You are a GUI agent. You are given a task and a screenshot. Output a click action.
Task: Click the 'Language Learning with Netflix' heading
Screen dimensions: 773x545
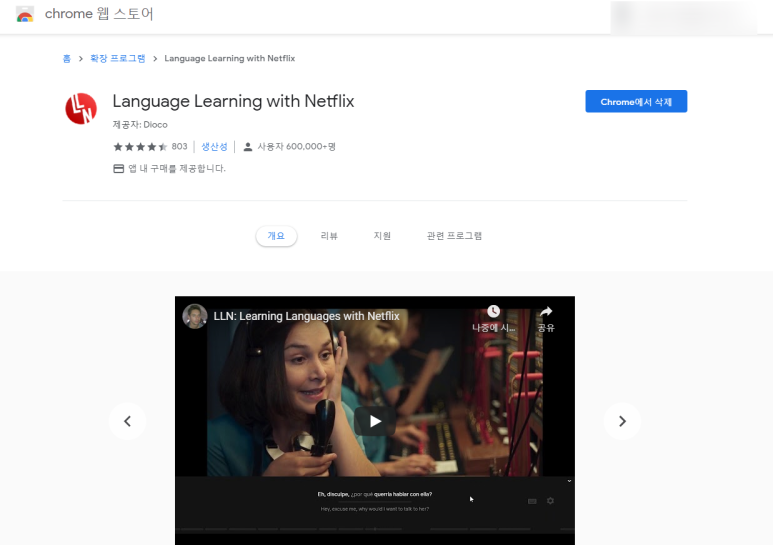pyautogui.click(x=233, y=101)
